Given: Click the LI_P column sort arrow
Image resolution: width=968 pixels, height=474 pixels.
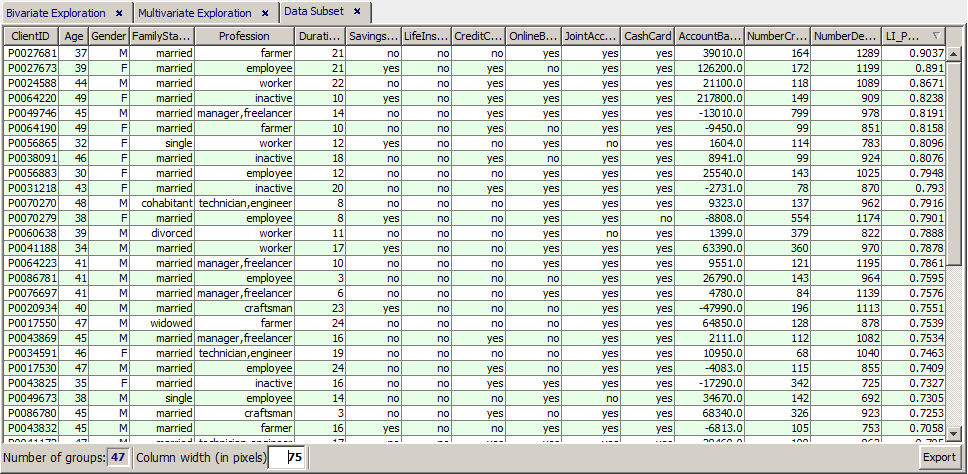Looking at the screenshot, I should click(x=937, y=36).
